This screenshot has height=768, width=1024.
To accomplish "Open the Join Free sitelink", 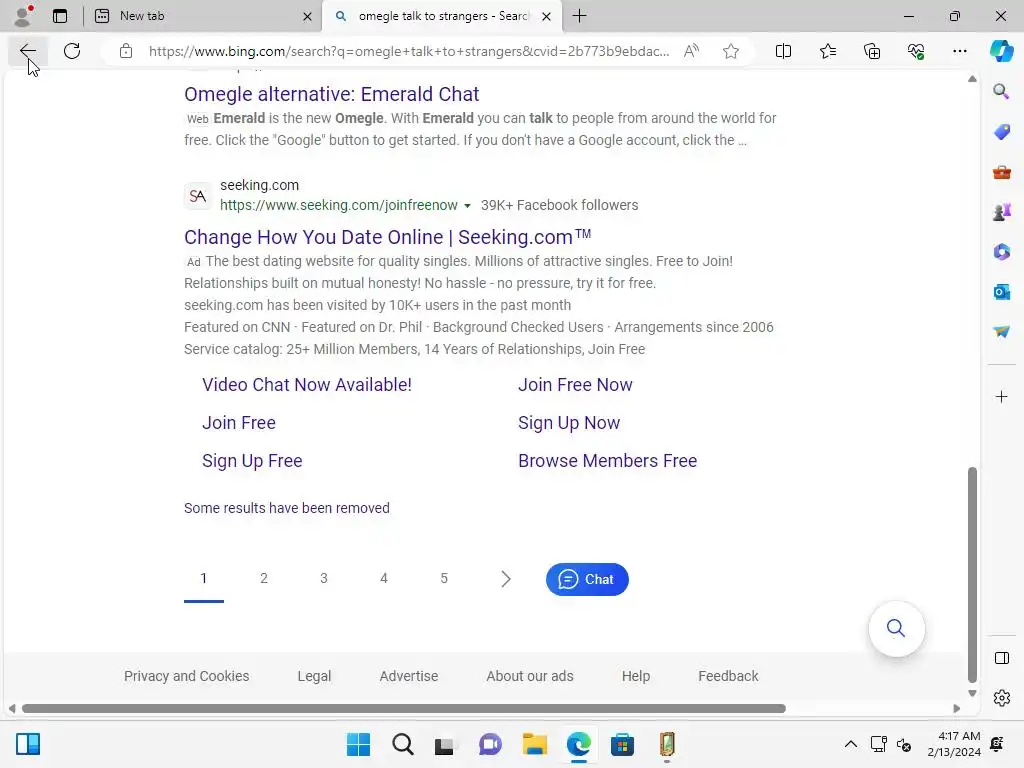I will (x=238, y=423).
